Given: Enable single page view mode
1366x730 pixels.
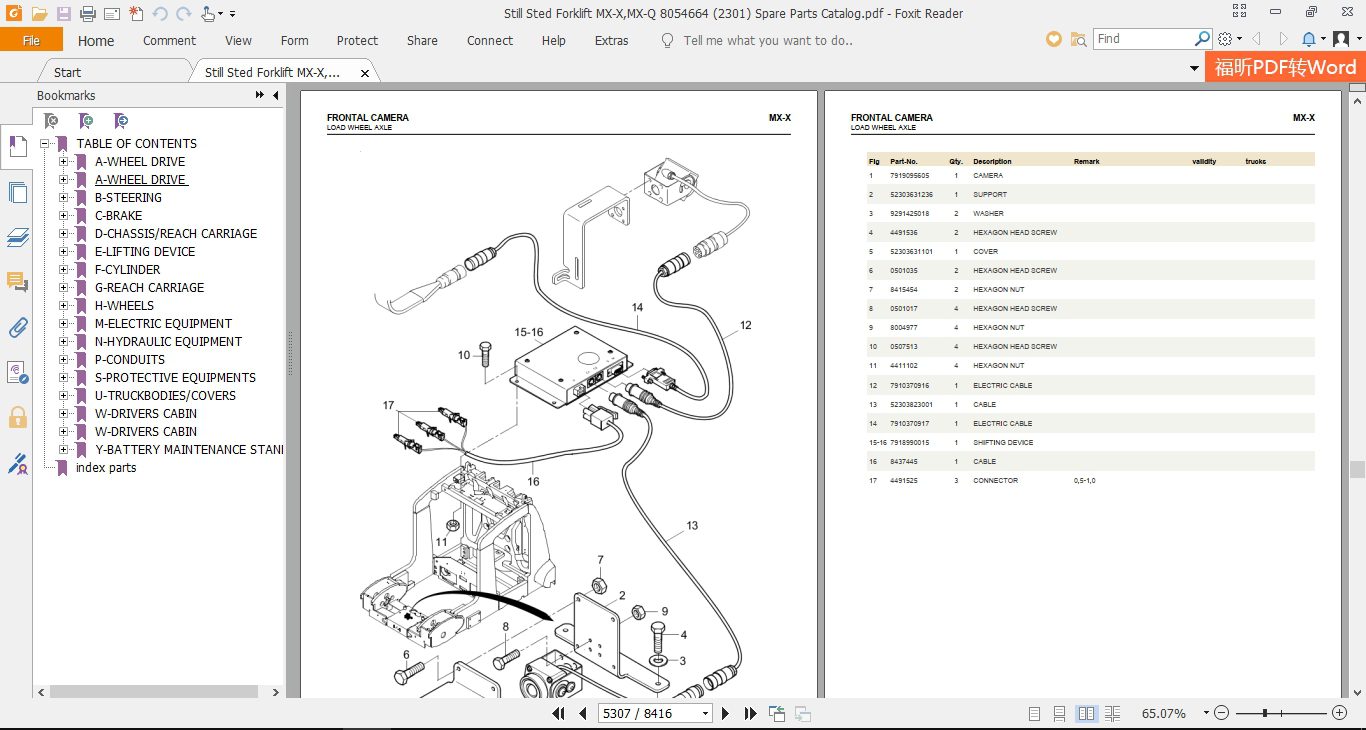Looking at the screenshot, I should click(x=1035, y=713).
